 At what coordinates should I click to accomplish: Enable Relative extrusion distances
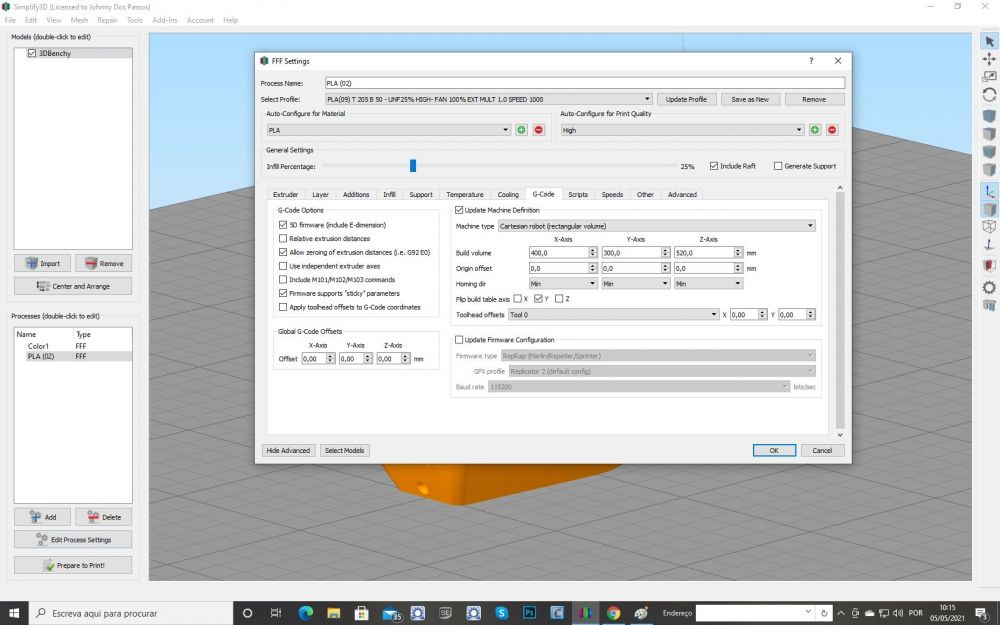(283, 239)
